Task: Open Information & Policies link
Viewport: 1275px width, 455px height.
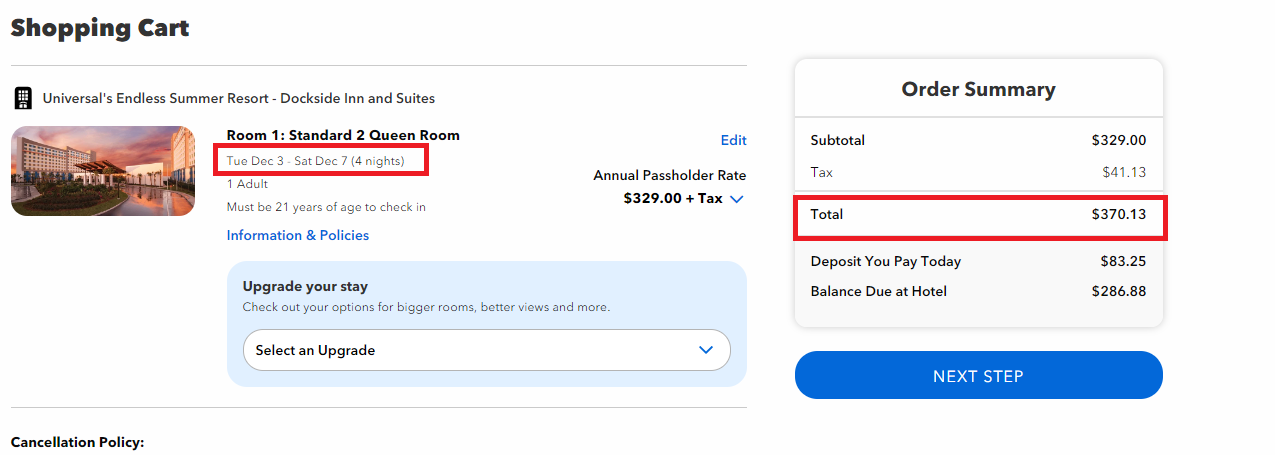Action: tap(297, 235)
